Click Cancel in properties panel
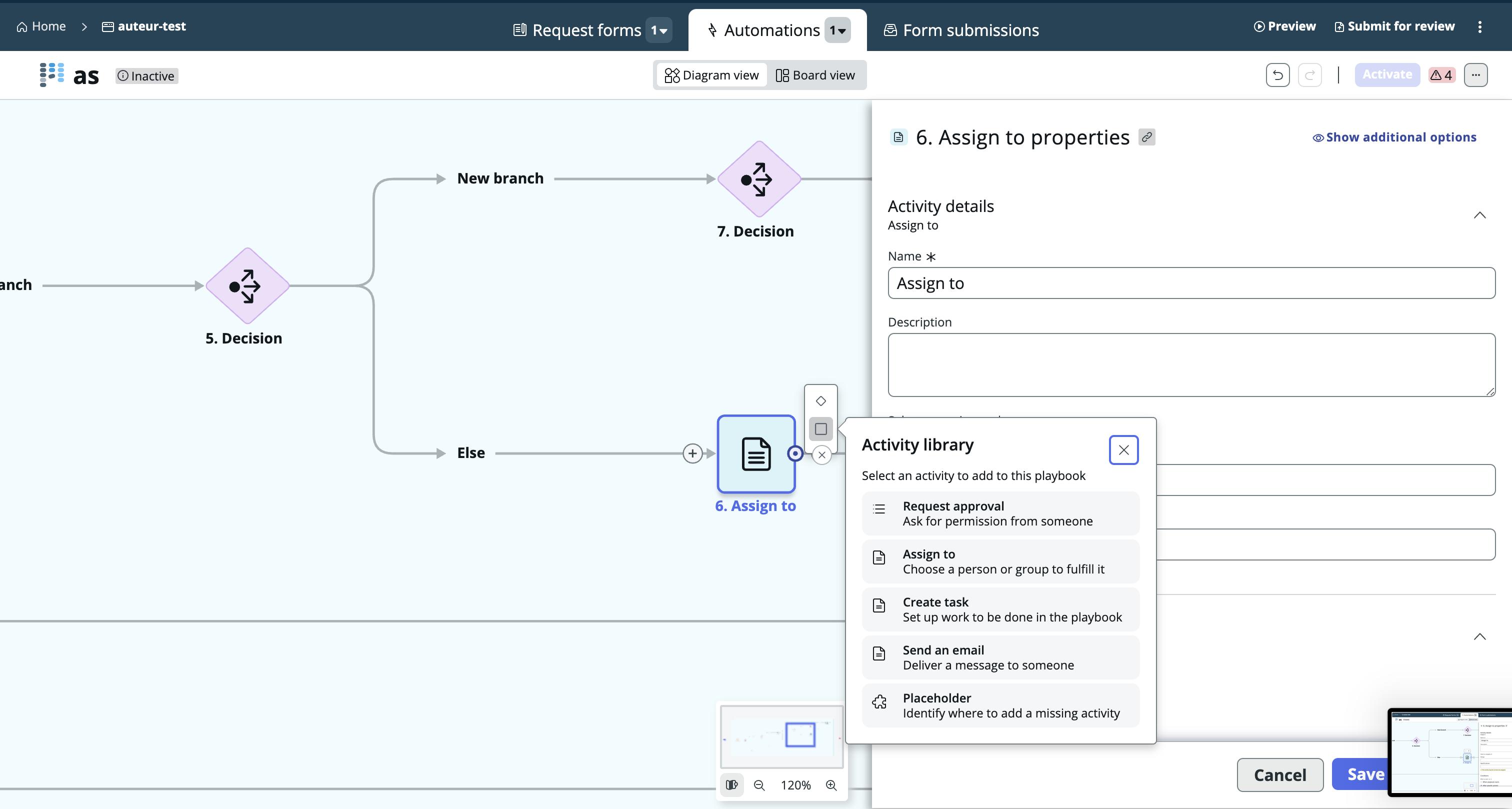The image size is (1512, 809). 1280,775
